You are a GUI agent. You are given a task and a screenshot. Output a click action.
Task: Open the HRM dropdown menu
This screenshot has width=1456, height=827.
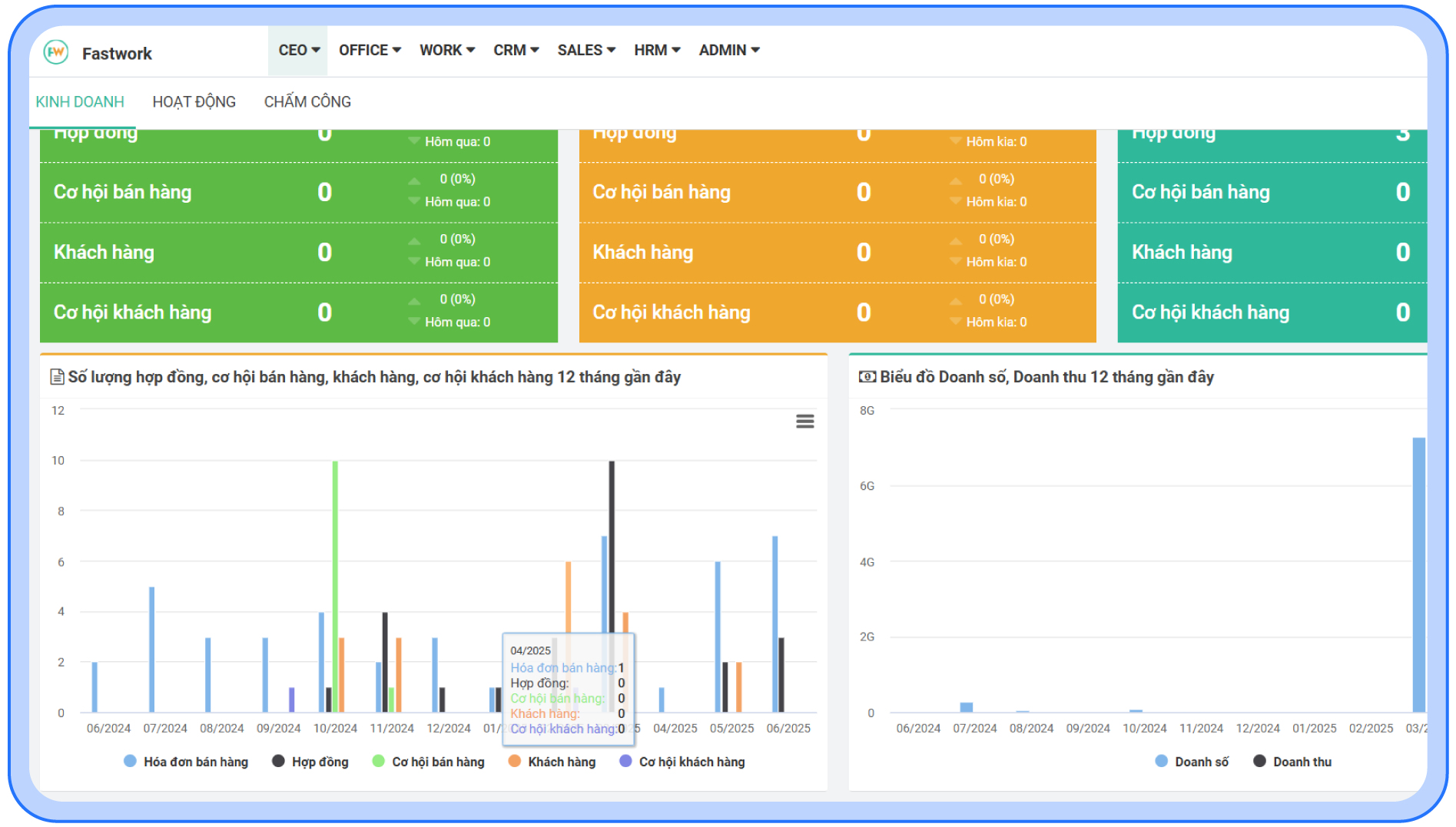(x=657, y=50)
